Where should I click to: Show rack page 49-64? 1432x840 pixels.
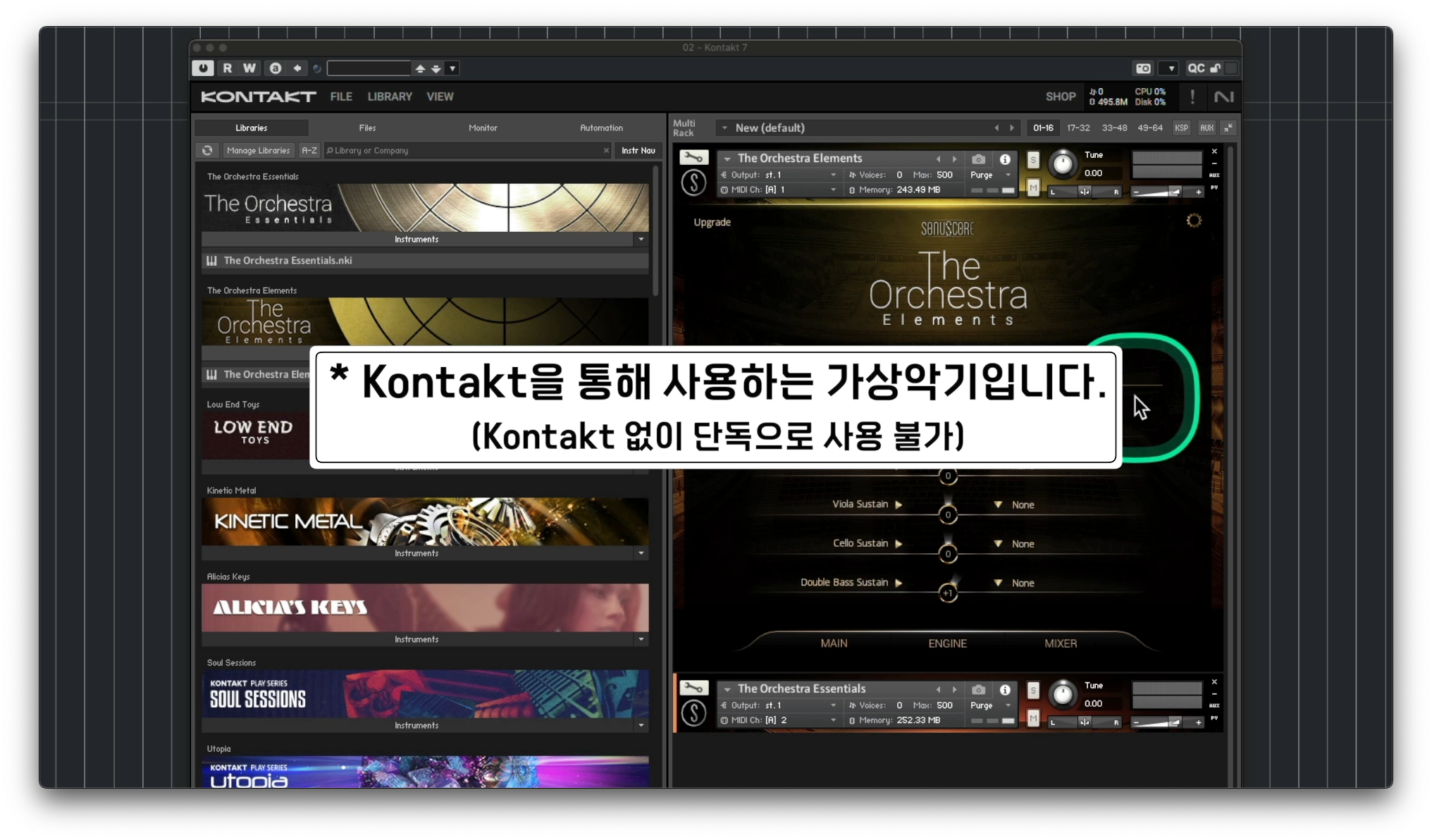[x=1150, y=128]
